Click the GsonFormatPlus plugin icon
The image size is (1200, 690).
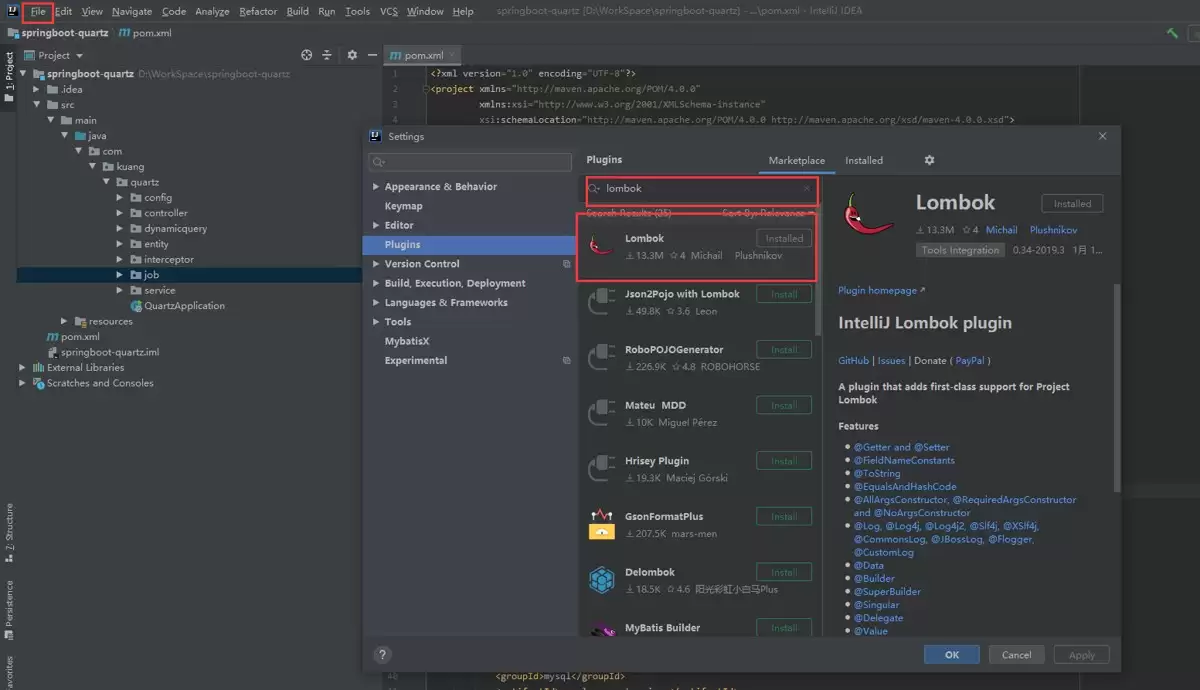pos(601,524)
